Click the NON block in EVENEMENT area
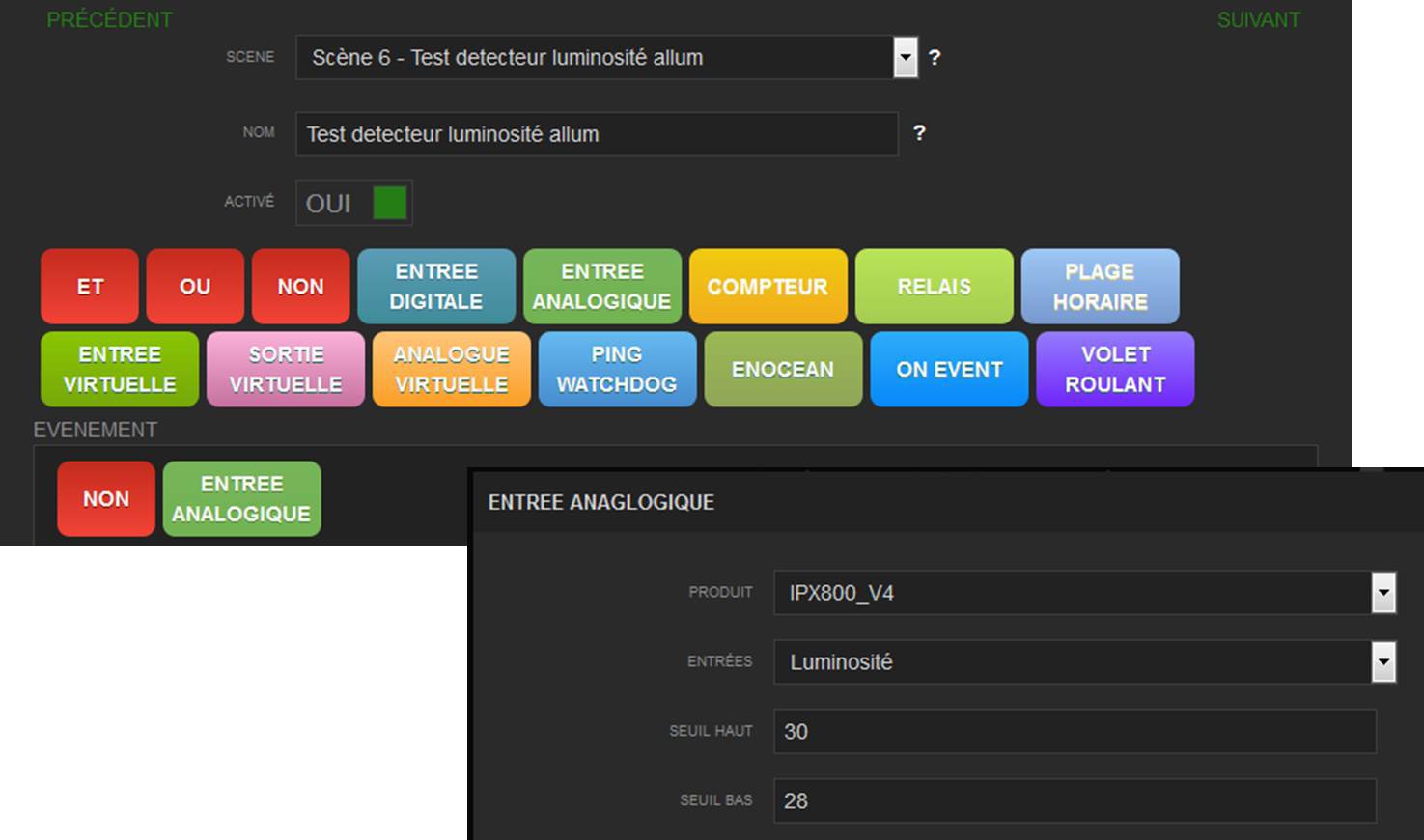The width and height of the screenshot is (1424, 840). (x=106, y=499)
